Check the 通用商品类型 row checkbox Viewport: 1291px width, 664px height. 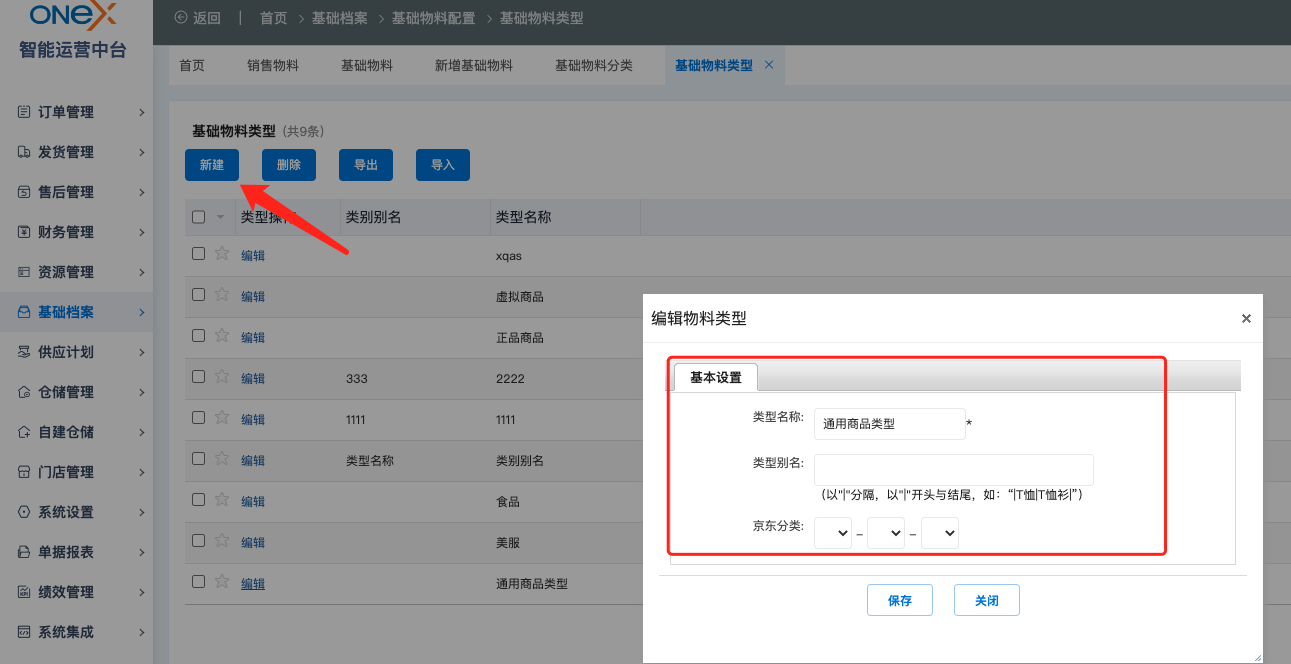tap(198, 582)
